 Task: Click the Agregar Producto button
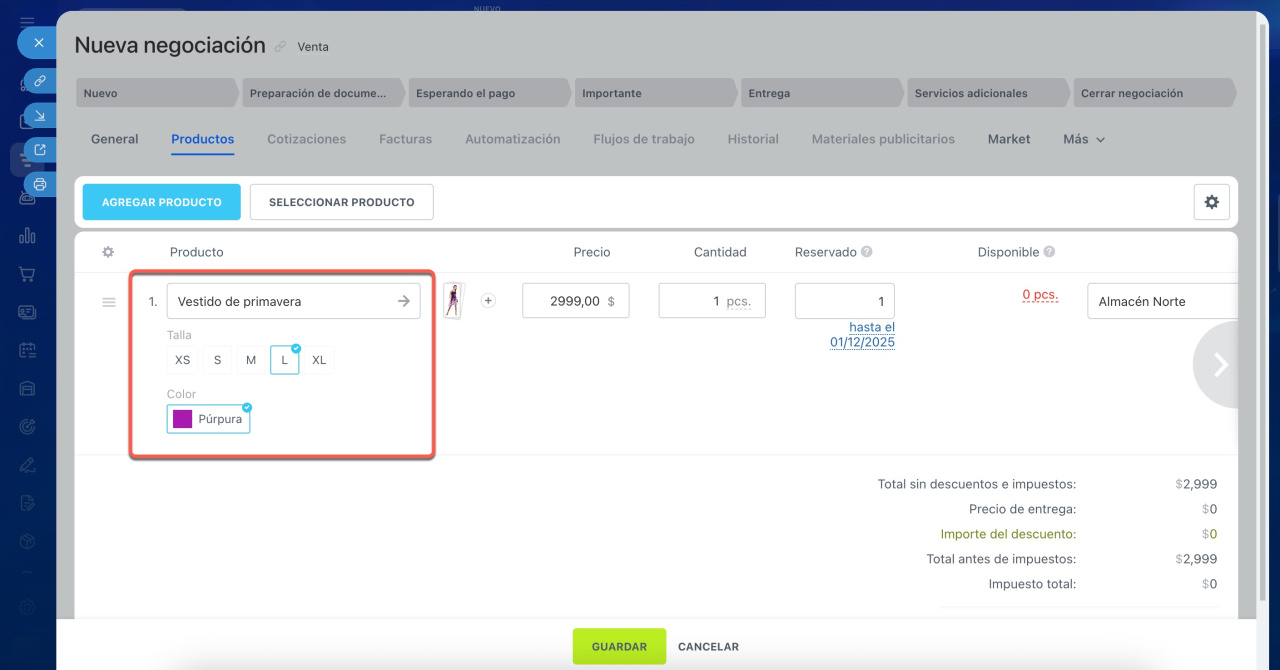162,202
